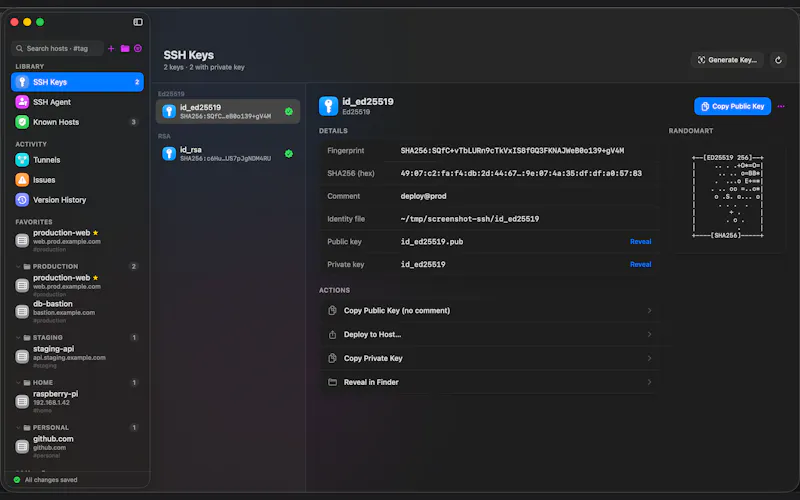
Task: Create a new folder using pink folder icon
Action: click(x=125, y=48)
